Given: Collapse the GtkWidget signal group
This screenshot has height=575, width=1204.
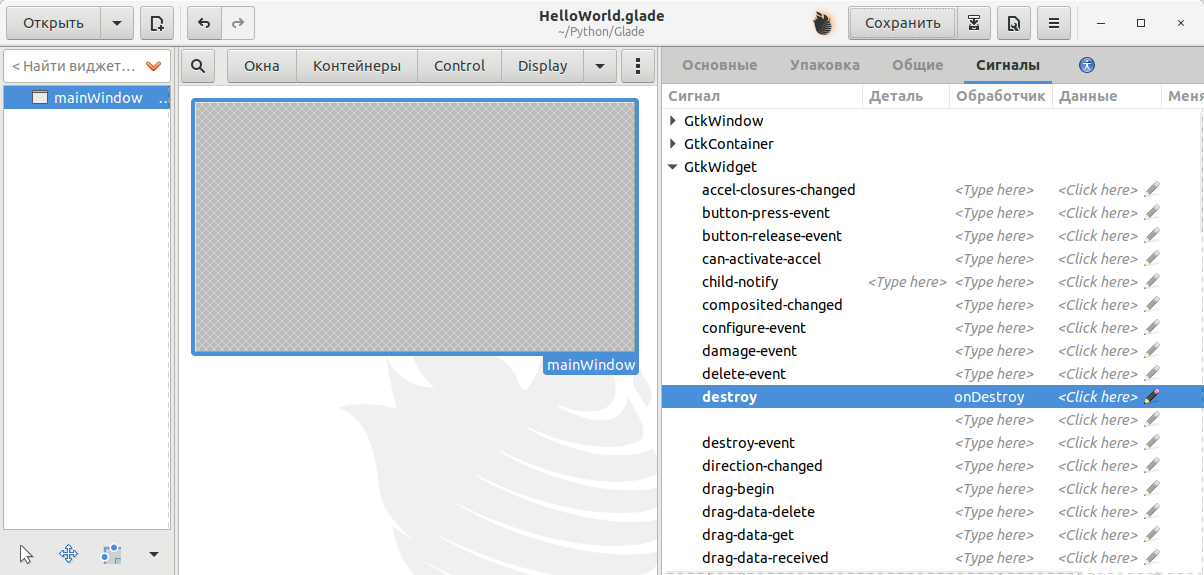Looking at the screenshot, I should click(x=673, y=167).
